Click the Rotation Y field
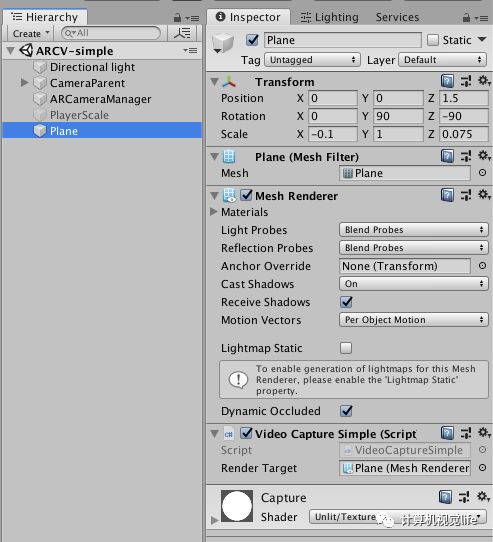The width and height of the screenshot is (493, 542). [398, 116]
